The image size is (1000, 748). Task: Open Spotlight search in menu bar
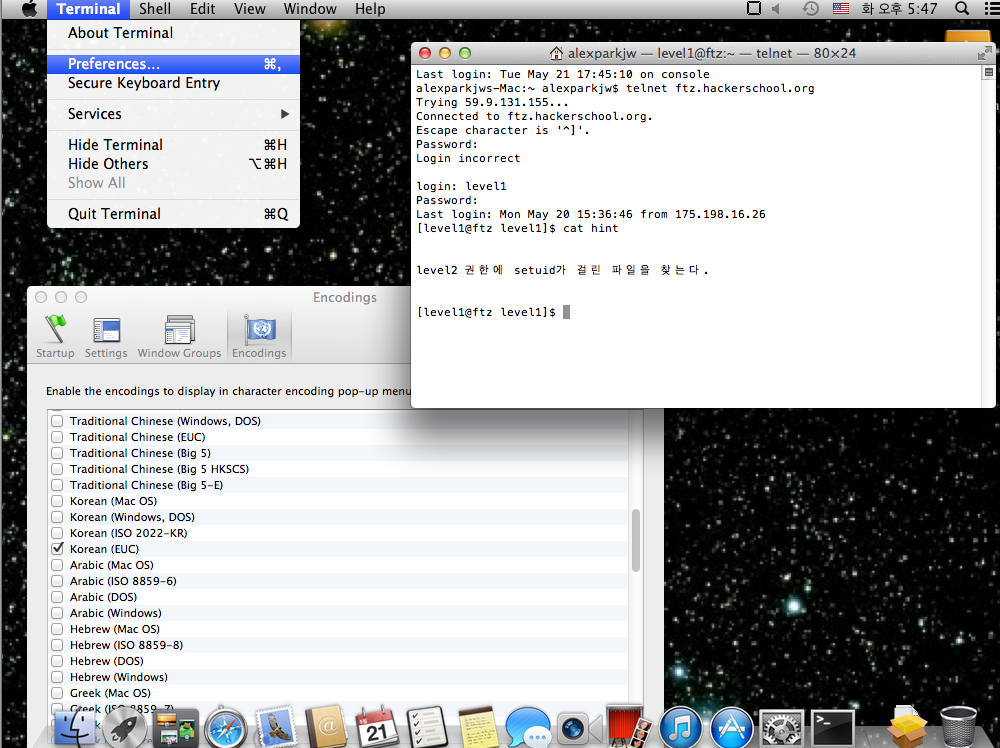point(962,9)
